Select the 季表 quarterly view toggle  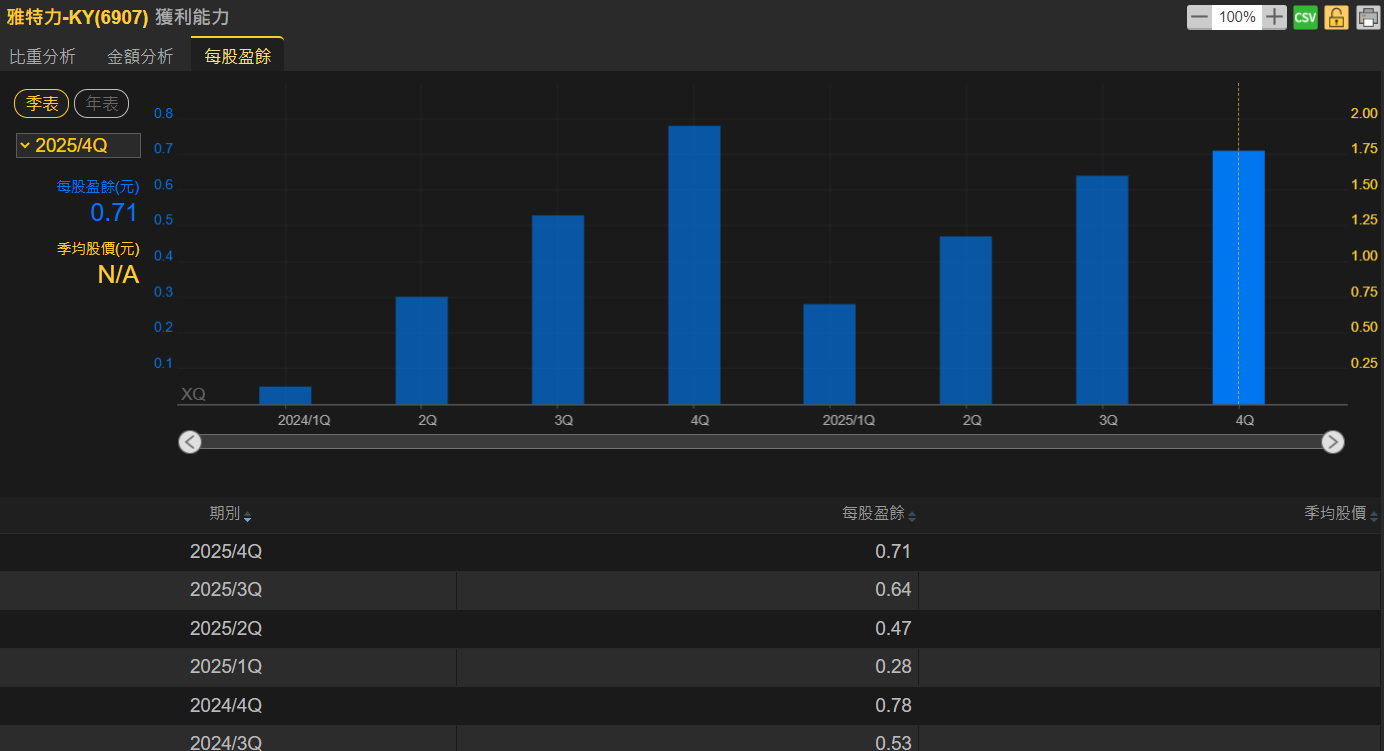(x=42, y=103)
